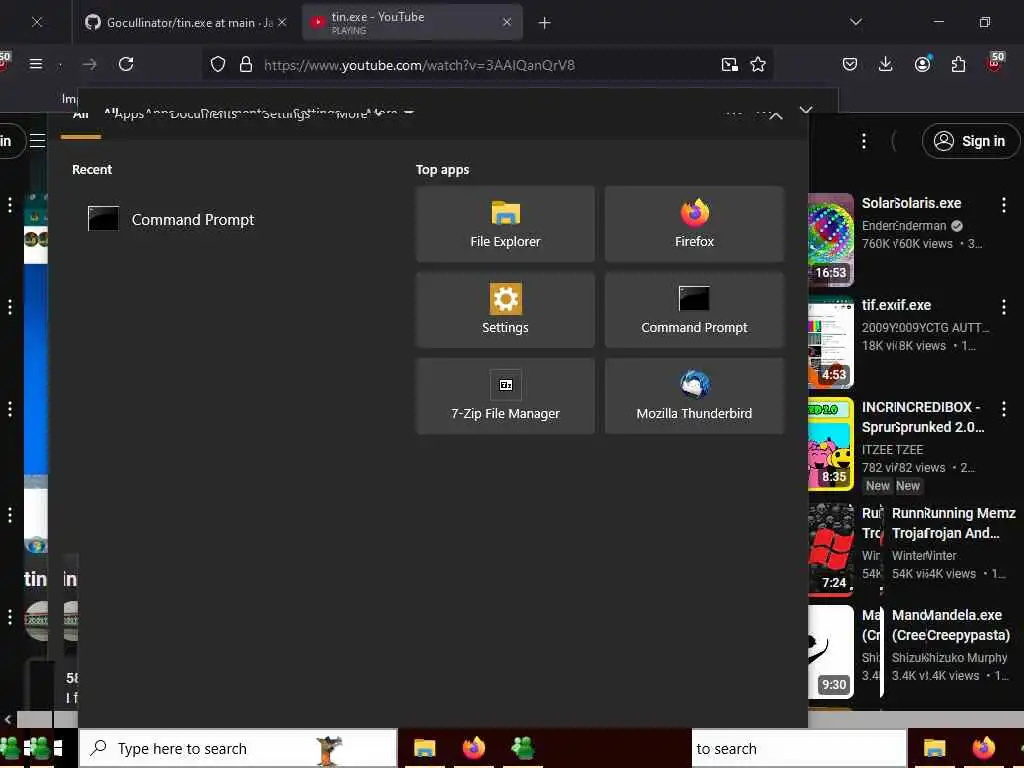Click the icon left of the bookmark star
The width and height of the screenshot is (1024, 768).
point(729,64)
